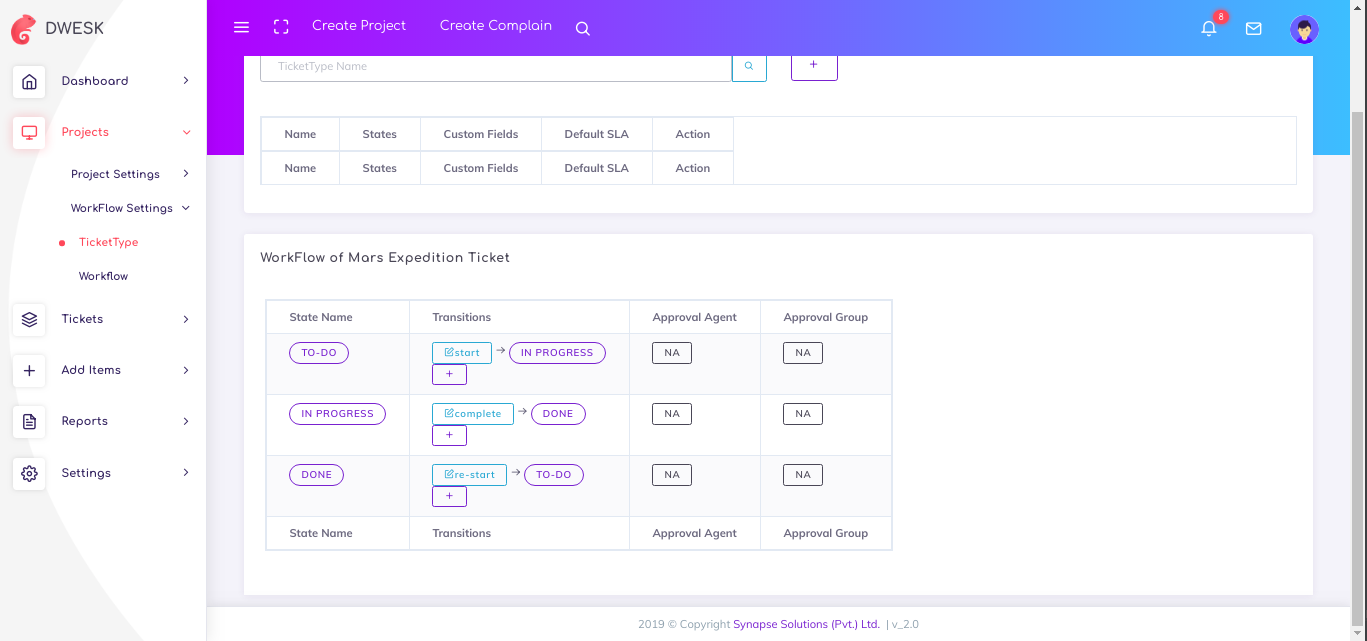Open notifications bell icon
The image size is (1367, 641).
click(x=1209, y=29)
